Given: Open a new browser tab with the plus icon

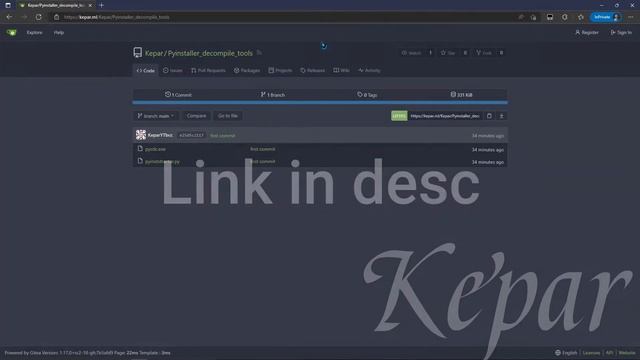Looking at the screenshot, I should pyautogui.click(x=101, y=5).
